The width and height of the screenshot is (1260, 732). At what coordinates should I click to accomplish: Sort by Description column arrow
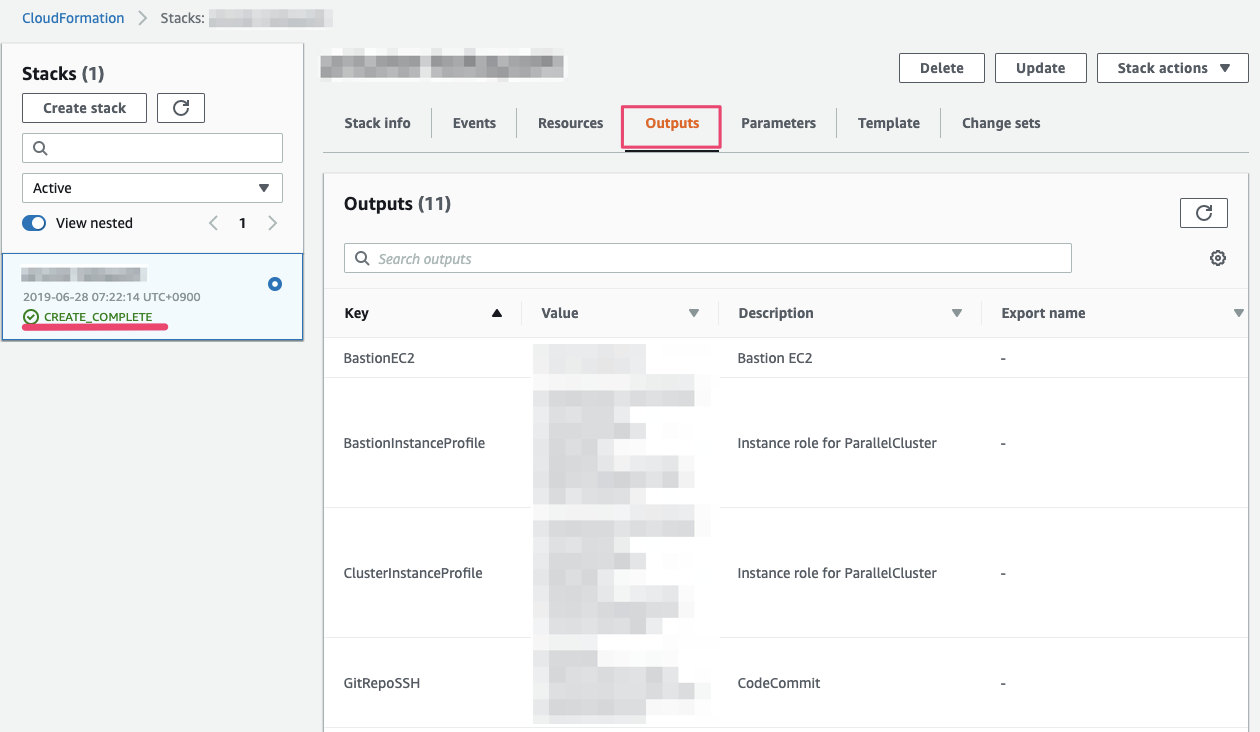(x=957, y=313)
